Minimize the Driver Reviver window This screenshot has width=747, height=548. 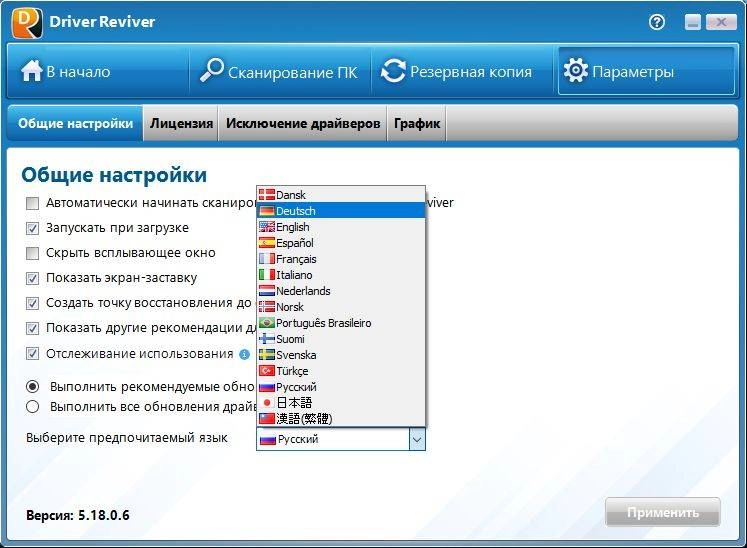(693, 22)
